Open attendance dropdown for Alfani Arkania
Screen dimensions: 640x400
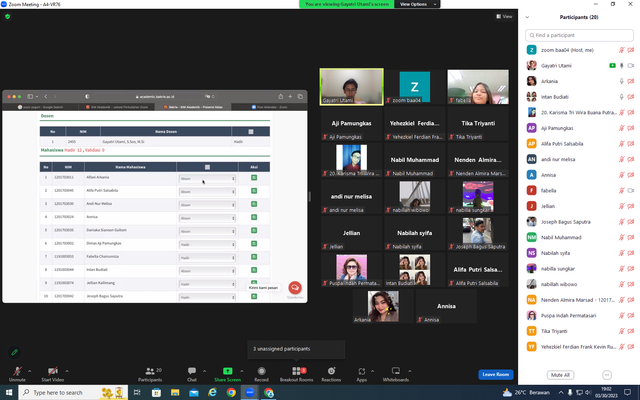pyautogui.click(x=207, y=178)
